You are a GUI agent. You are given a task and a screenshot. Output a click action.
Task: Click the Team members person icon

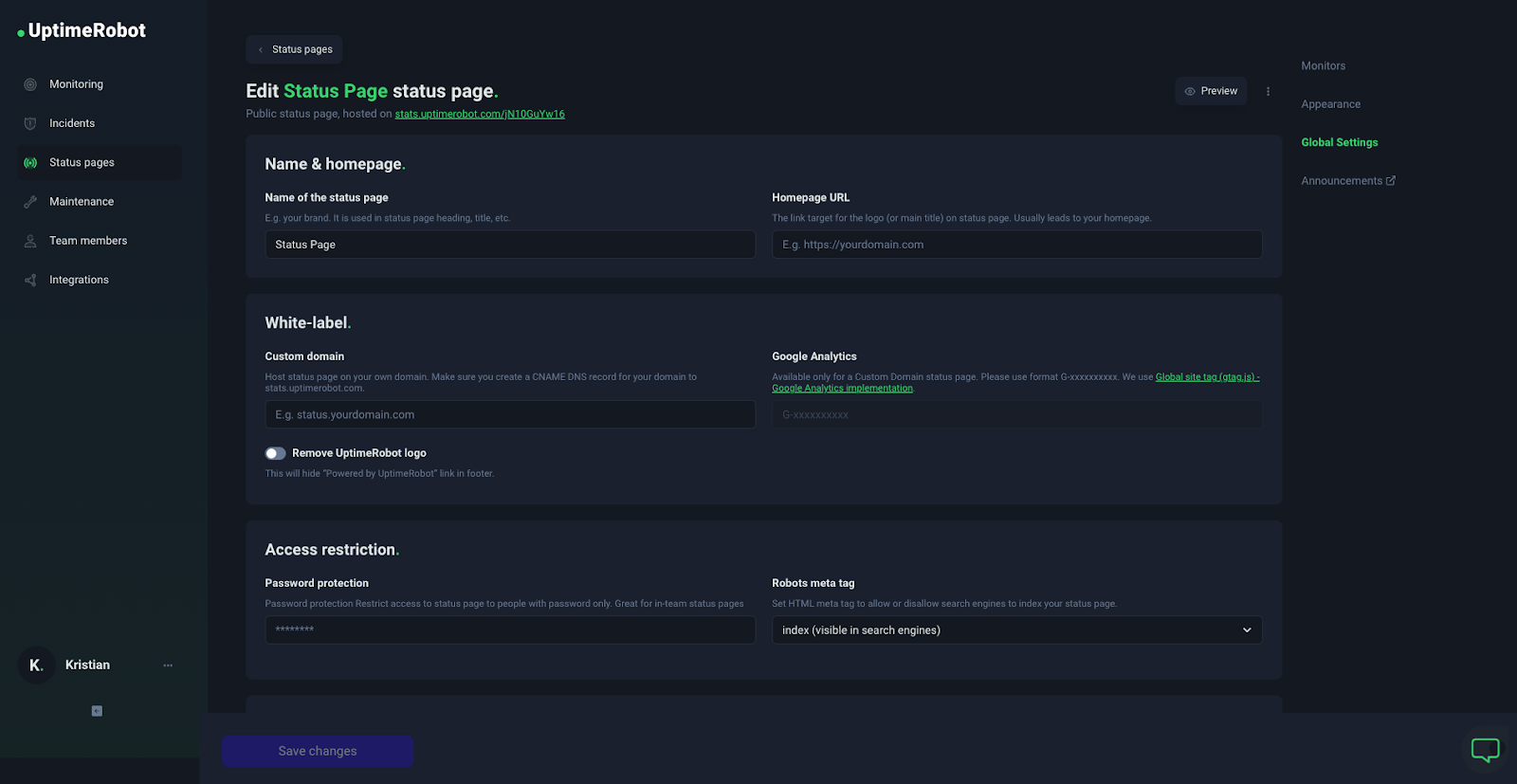click(x=30, y=241)
